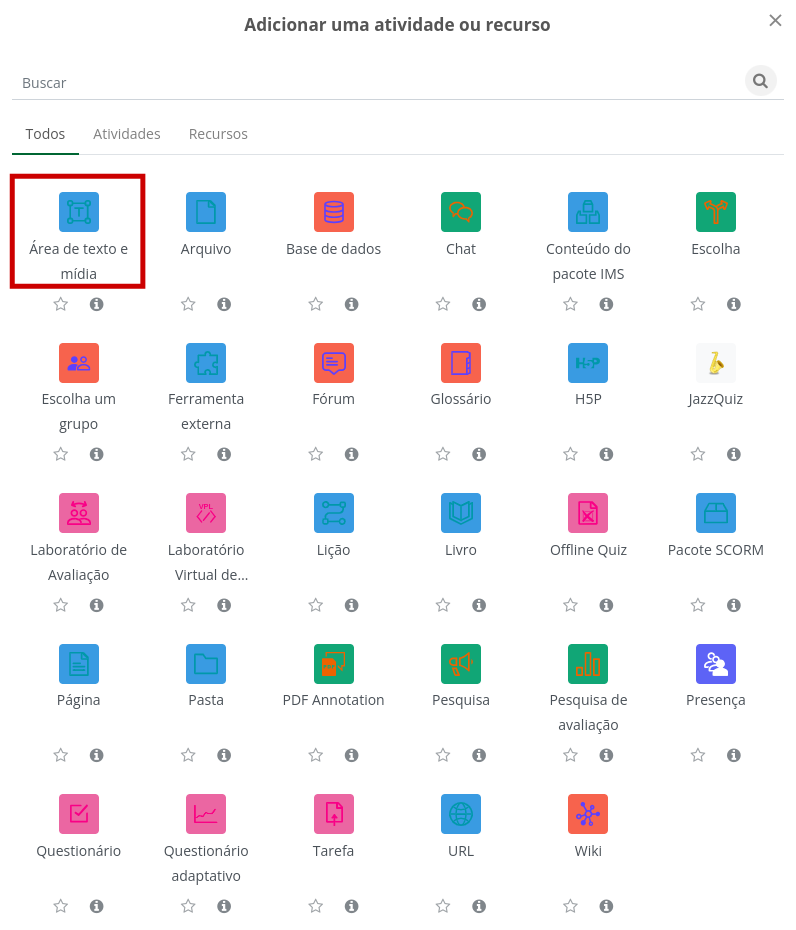Screen dimensions: 796x930
Task: Select the Pesquisa de avaliação chart icon
Action: 588,664
